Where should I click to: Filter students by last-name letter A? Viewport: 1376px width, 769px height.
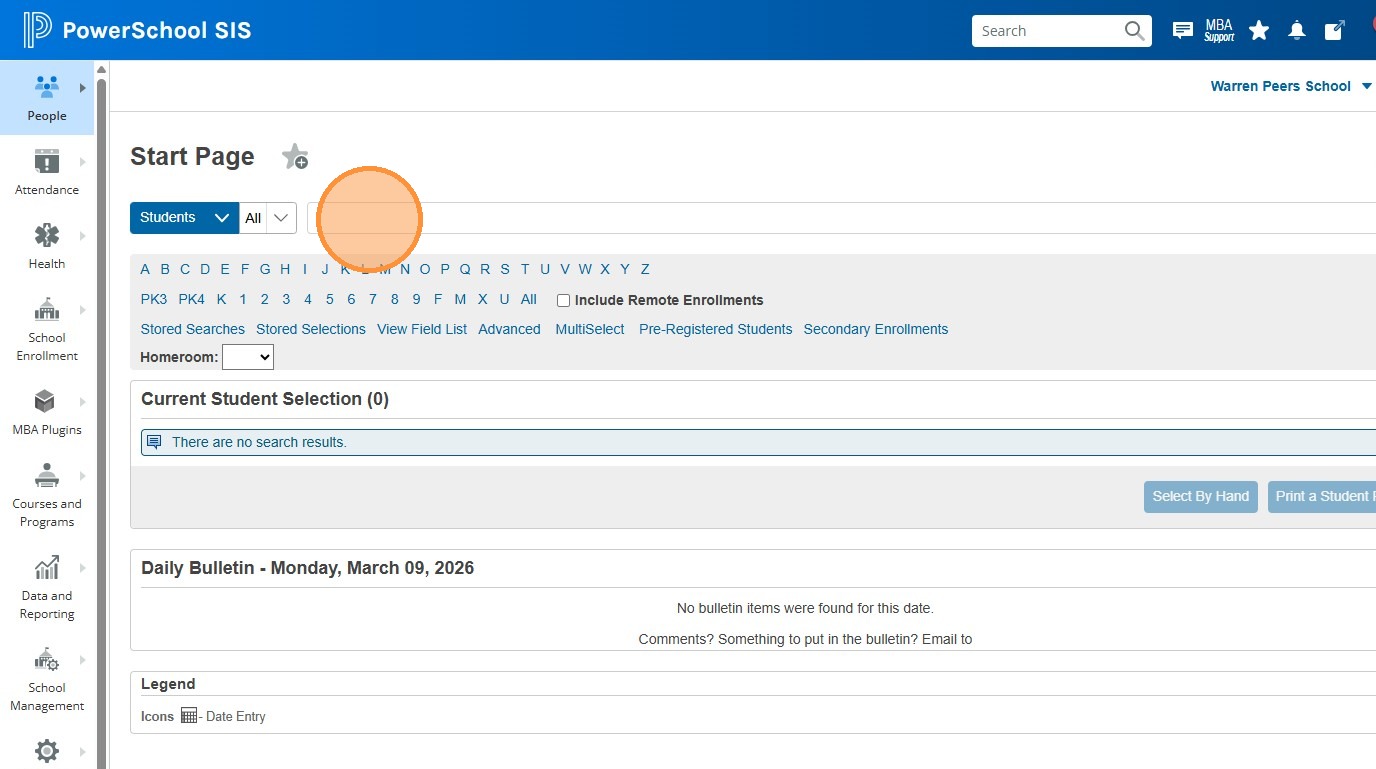click(x=145, y=269)
